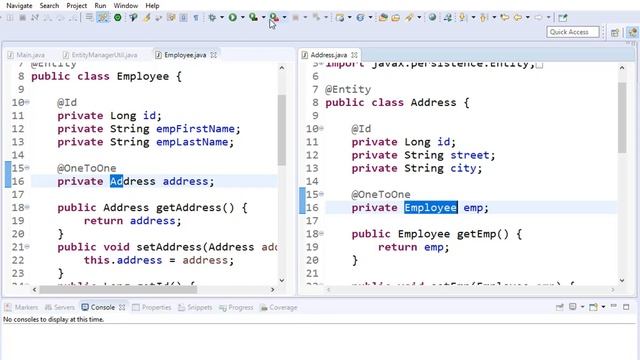Click empFirstName field in Employee.java
The width and height of the screenshot is (640, 360).
[196, 129]
